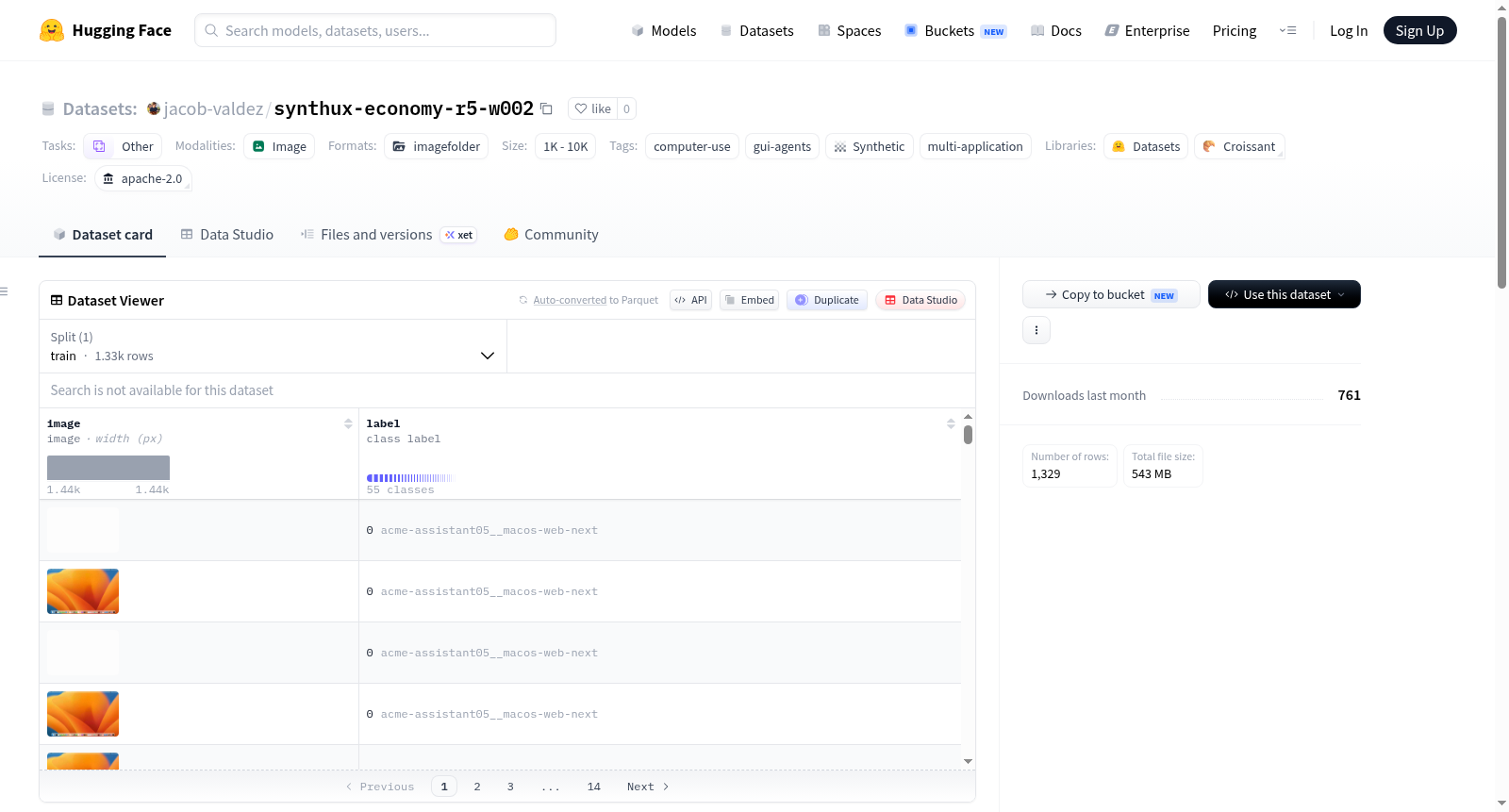Click the apache-2.0 license tag
1509x812 pixels.
[x=142, y=178]
